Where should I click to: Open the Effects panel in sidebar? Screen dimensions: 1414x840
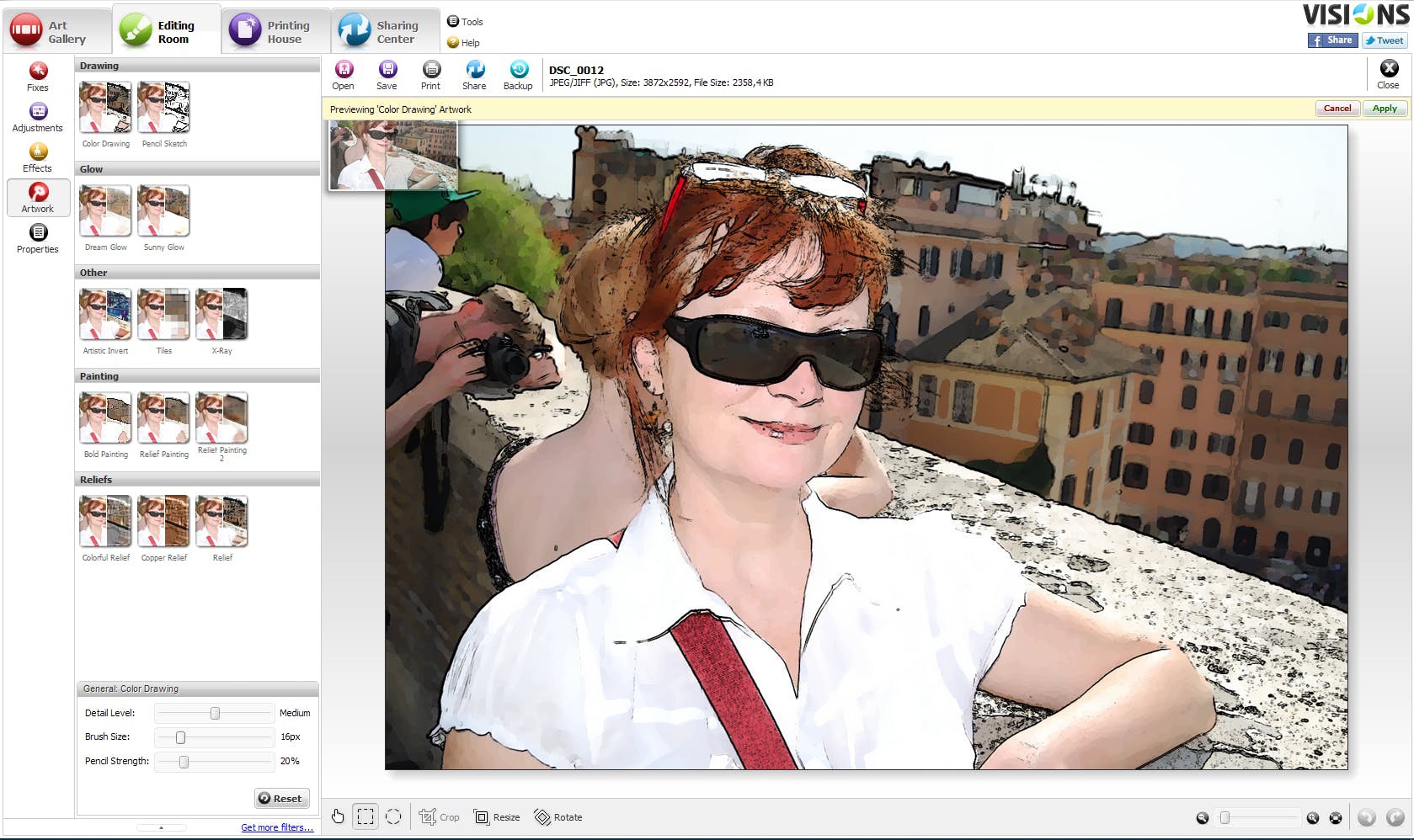click(x=38, y=157)
